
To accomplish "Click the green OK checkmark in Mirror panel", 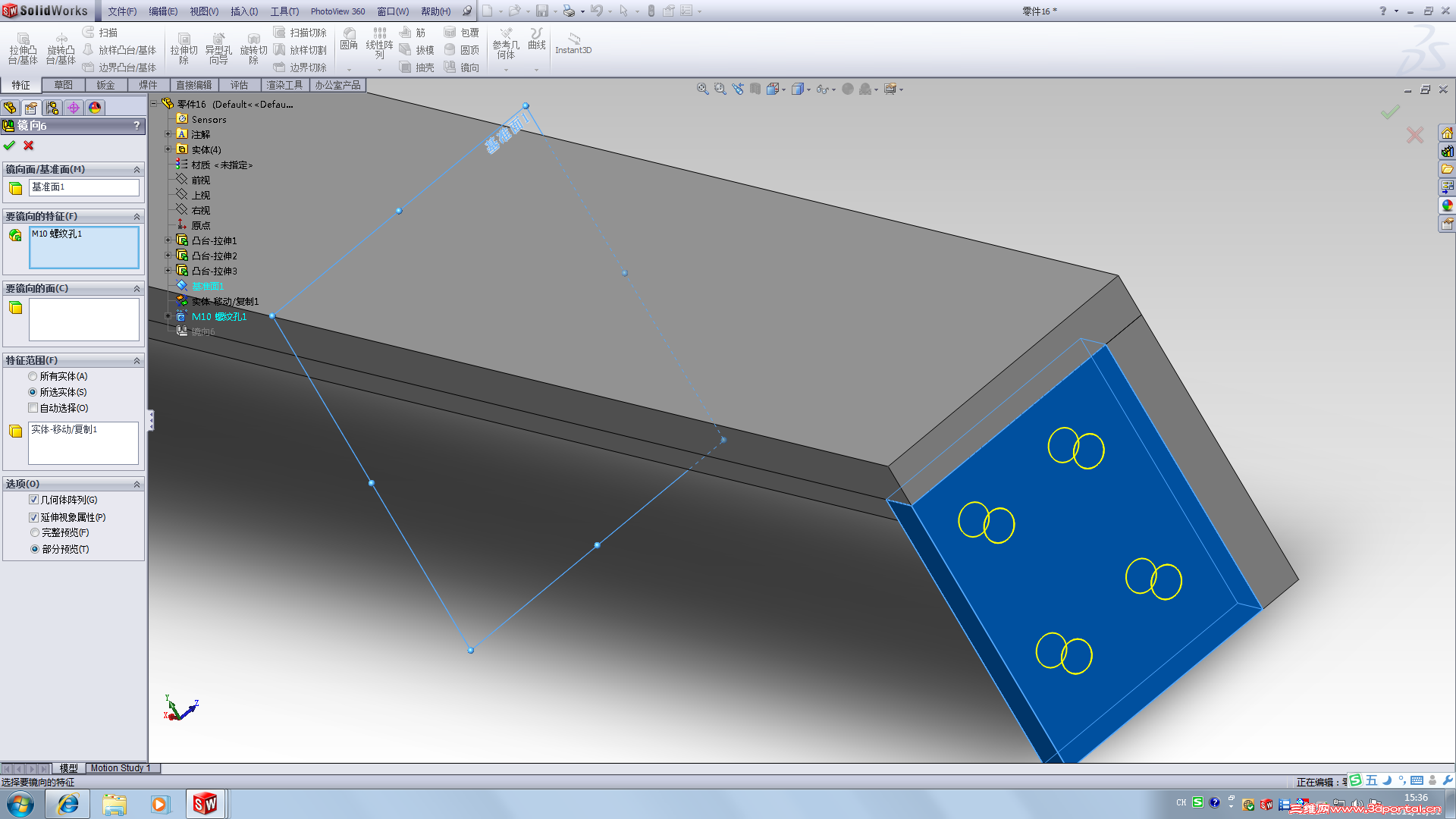I will pyautogui.click(x=9, y=146).
